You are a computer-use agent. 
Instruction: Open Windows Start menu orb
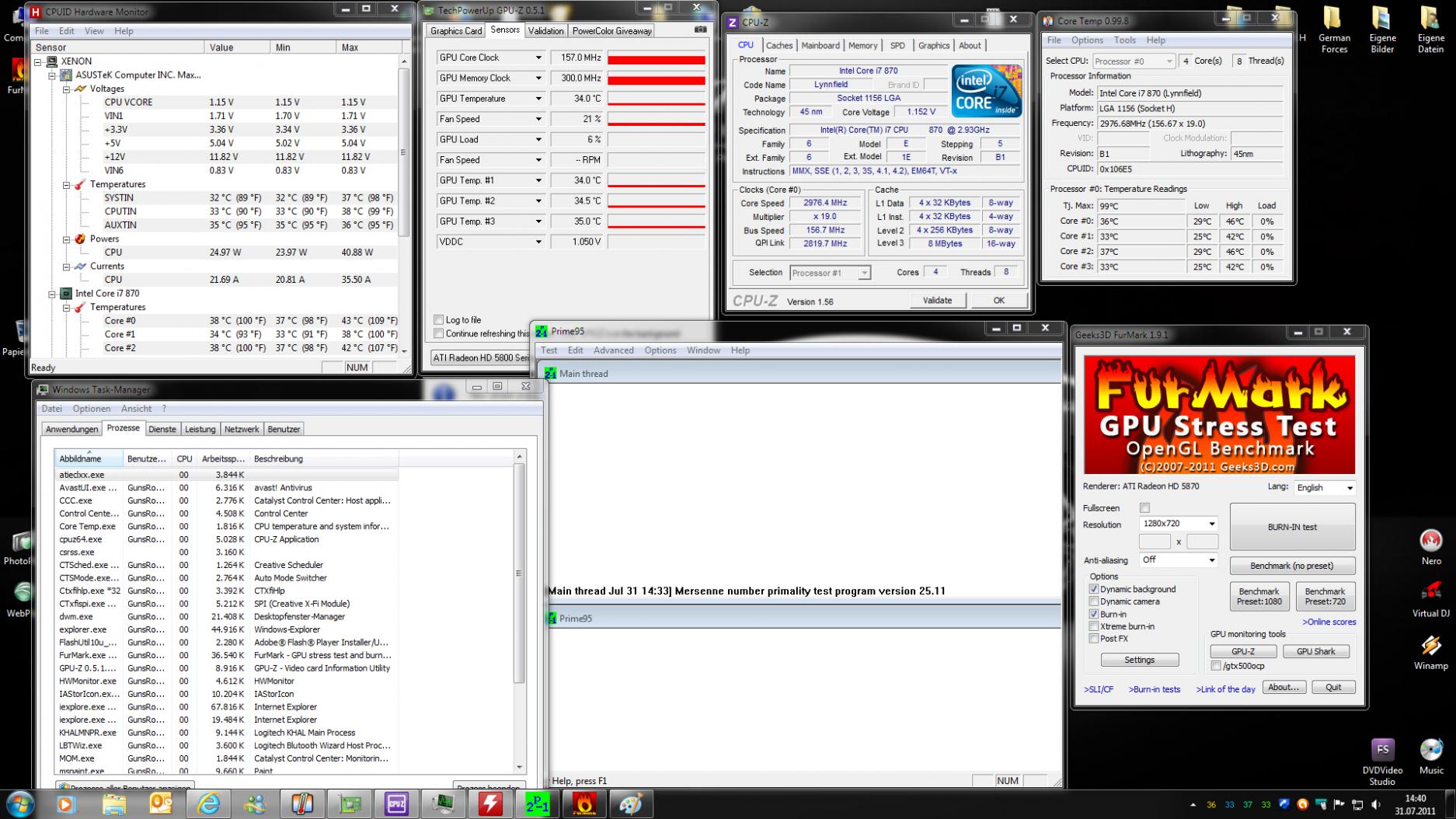click(x=21, y=803)
